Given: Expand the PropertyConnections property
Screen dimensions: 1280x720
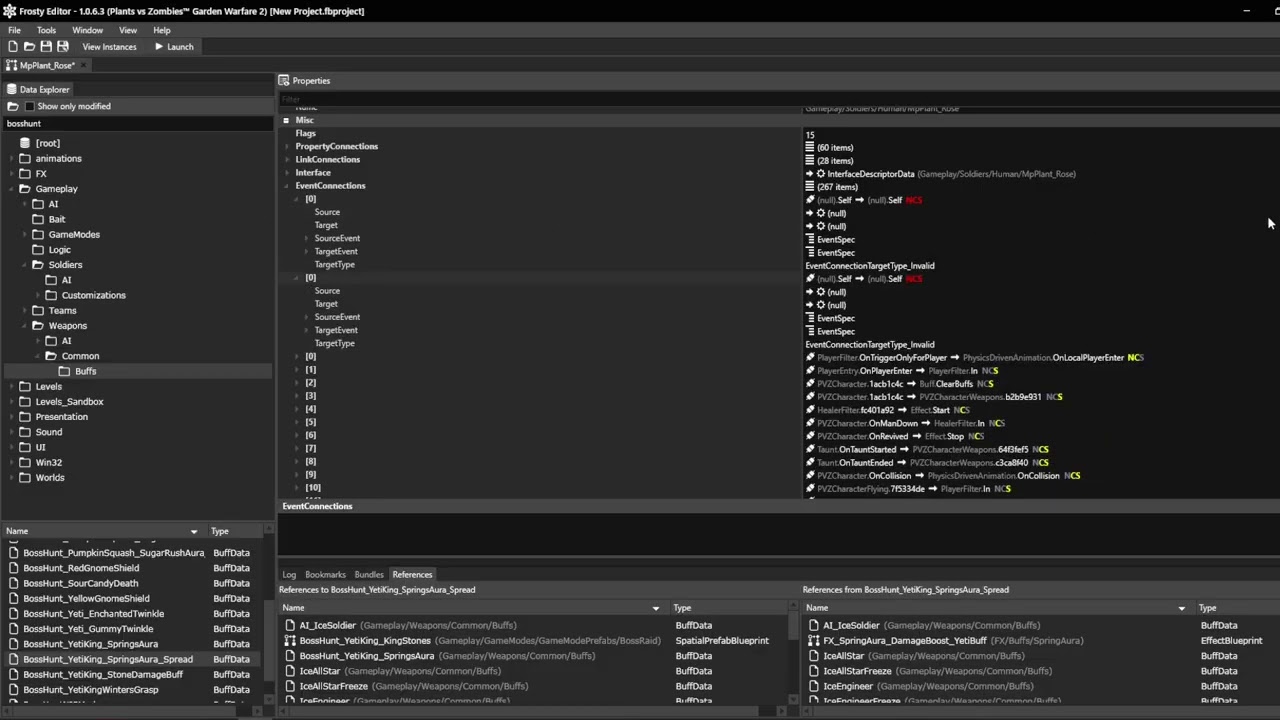Looking at the screenshot, I should click(x=287, y=147).
